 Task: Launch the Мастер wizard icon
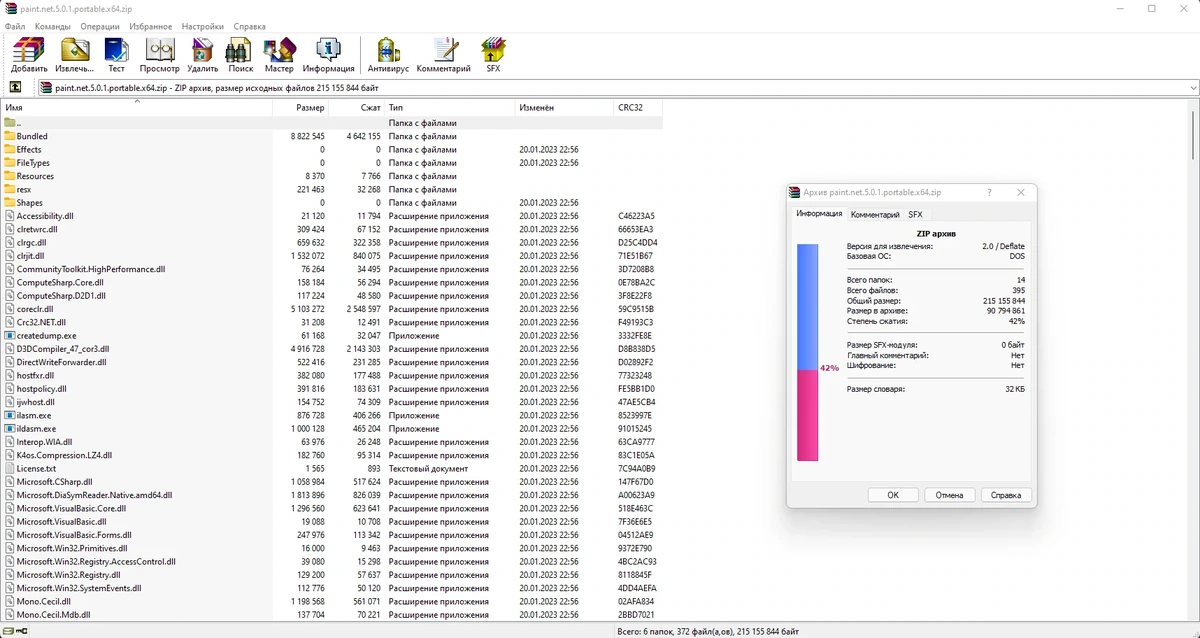coord(279,55)
